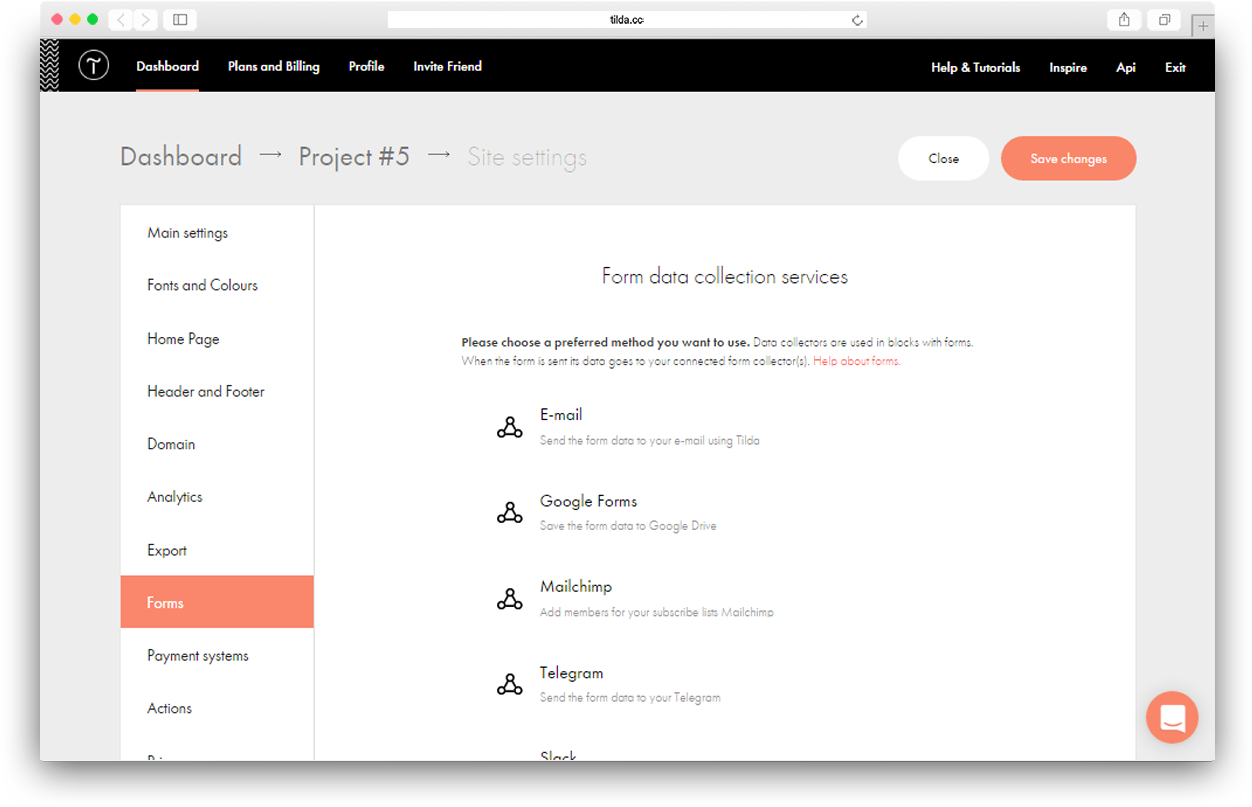Select the Analytics section in the sidebar
The width and height of the screenshot is (1252, 807).
point(175,496)
